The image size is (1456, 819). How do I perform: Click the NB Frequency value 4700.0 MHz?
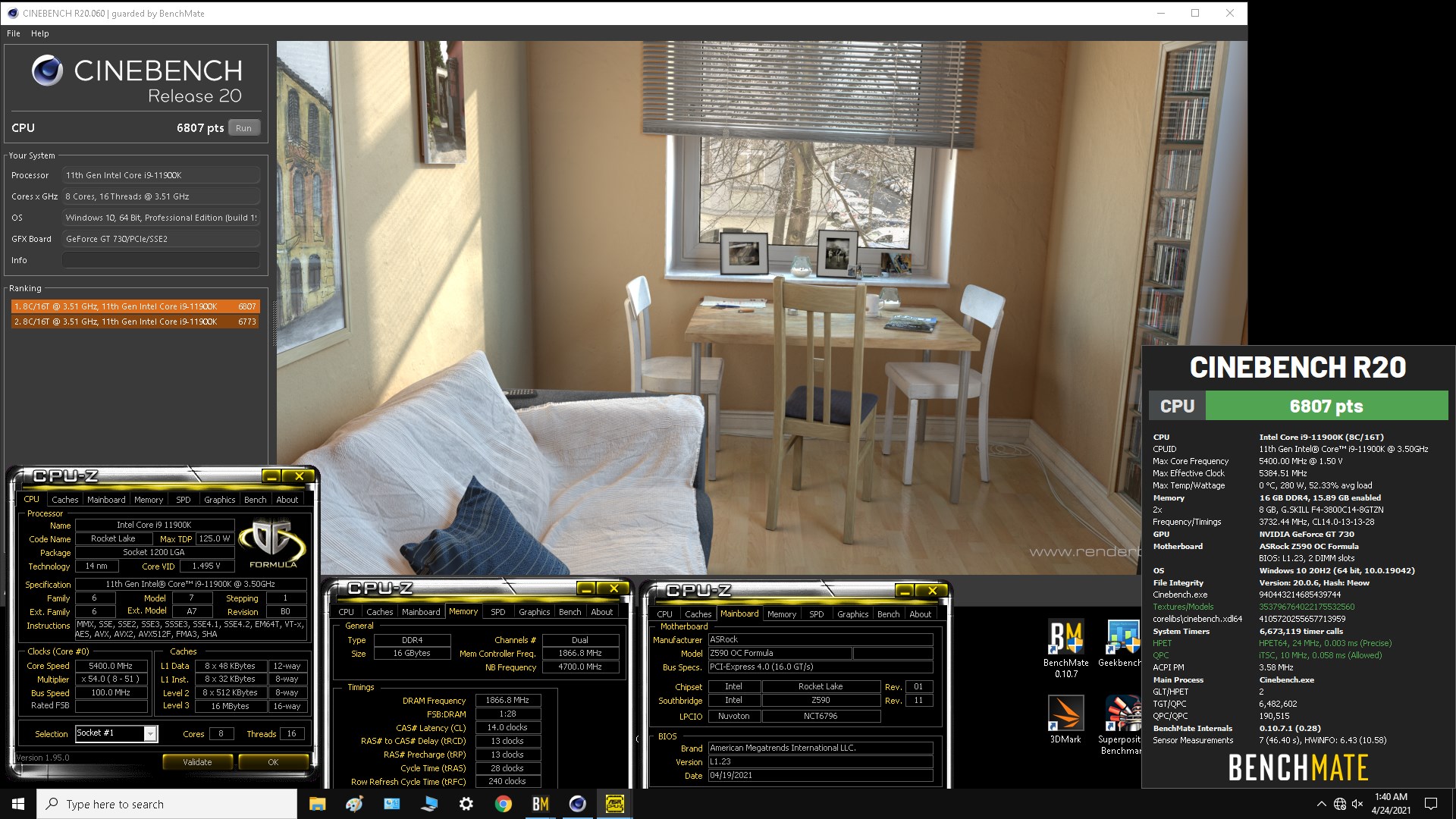(x=580, y=667)
